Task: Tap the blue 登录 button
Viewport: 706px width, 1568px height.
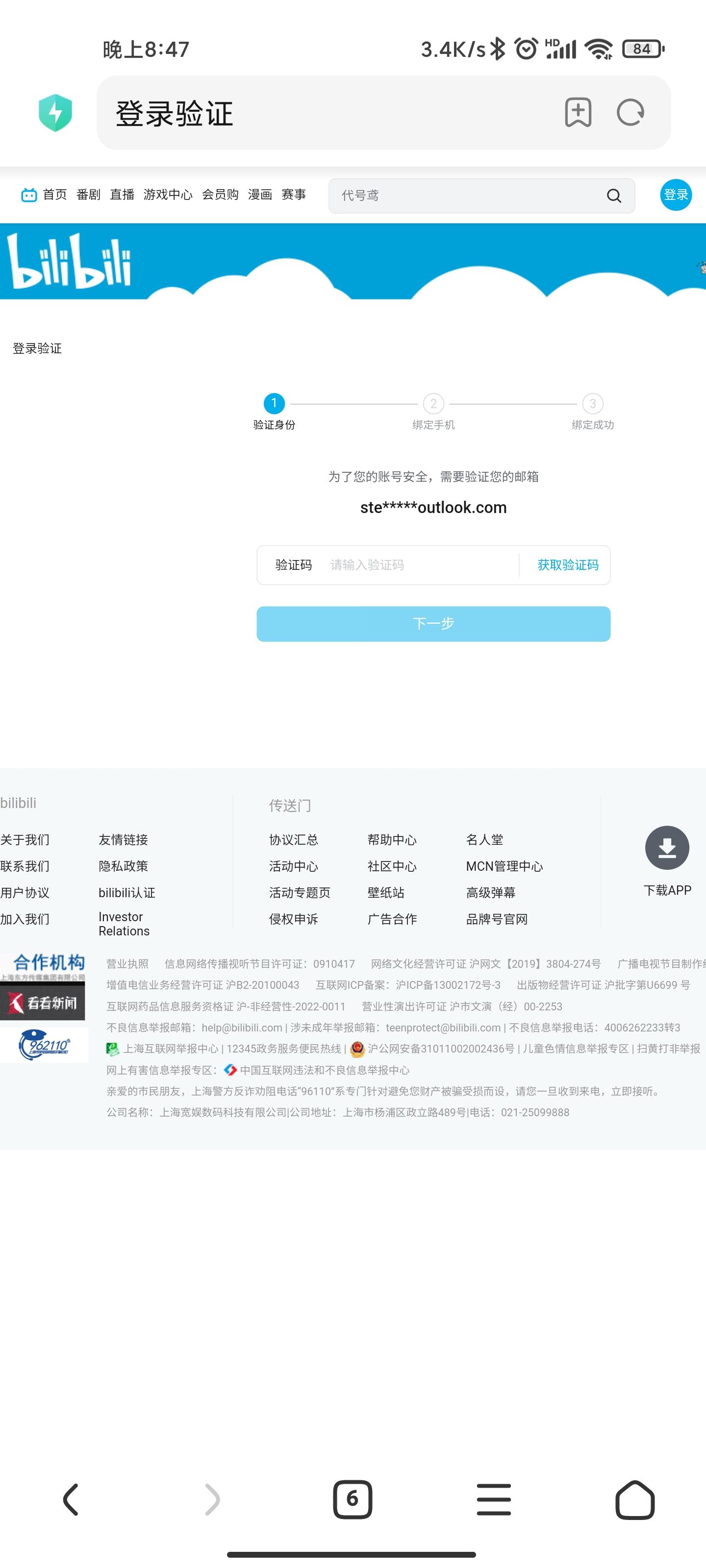Action: pyautogui.click(x=676, y=195)
